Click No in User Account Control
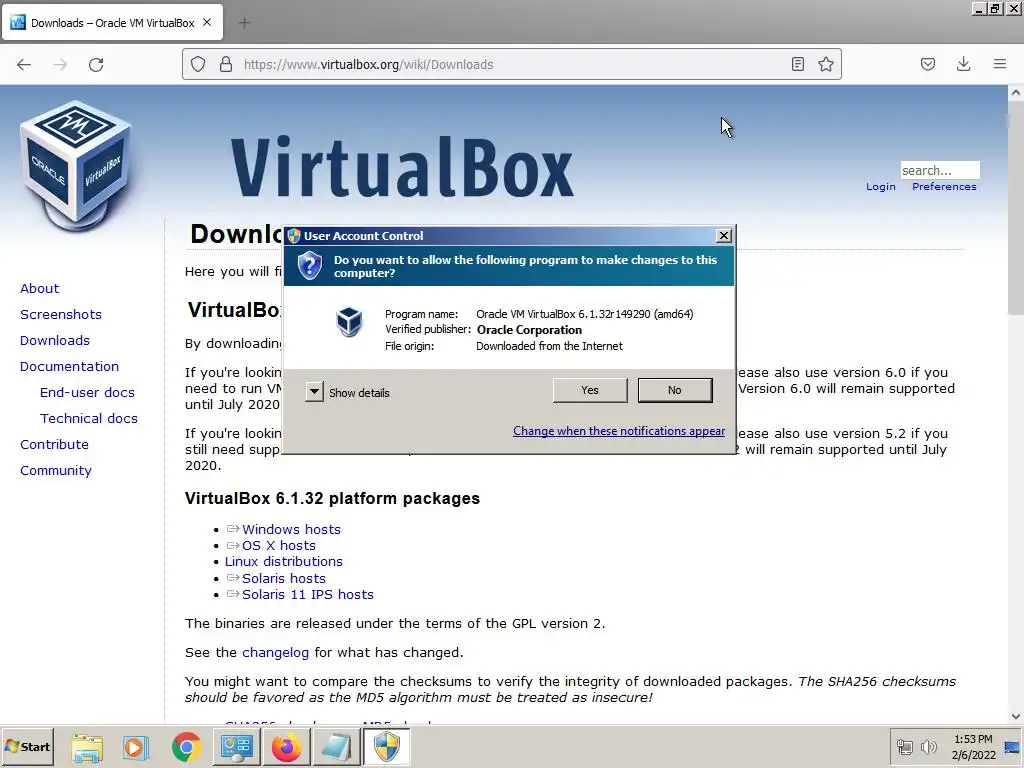Image resolution: width=1024 pixels, height=768 pixels. [x=675, y=390]
